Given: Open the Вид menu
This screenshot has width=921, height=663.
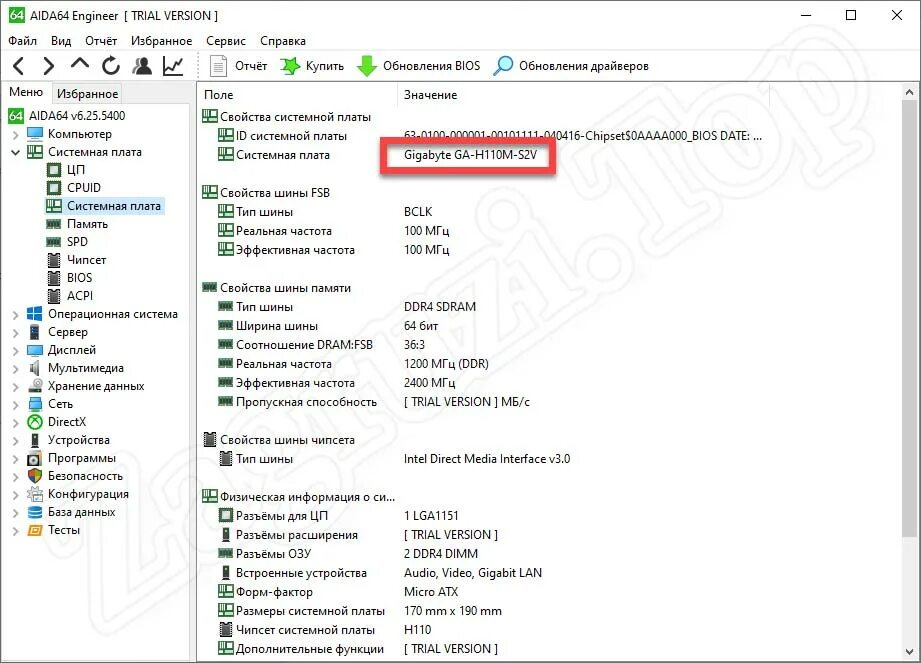Looking at the screenshot, I should (x=60, y=41).
